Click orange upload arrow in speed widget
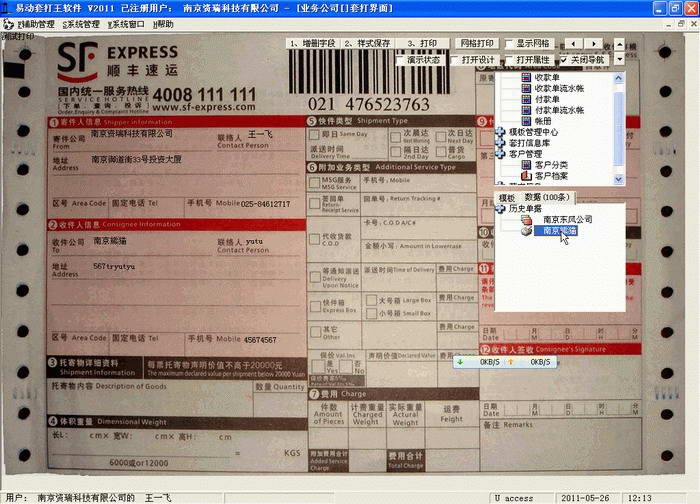Image resolution: width=700 pixels, height=504 pixels. coord(511,362)
